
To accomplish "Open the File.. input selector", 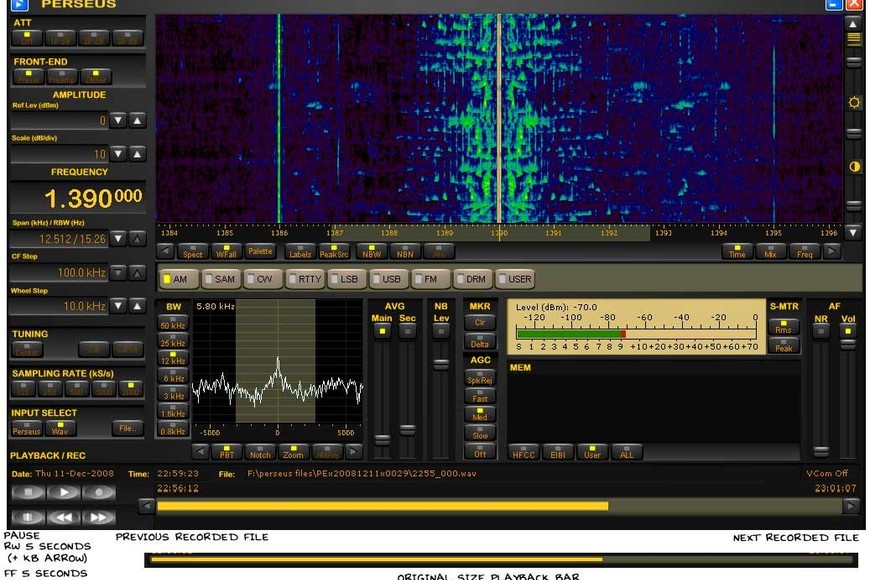I will [x=127, y=428].
